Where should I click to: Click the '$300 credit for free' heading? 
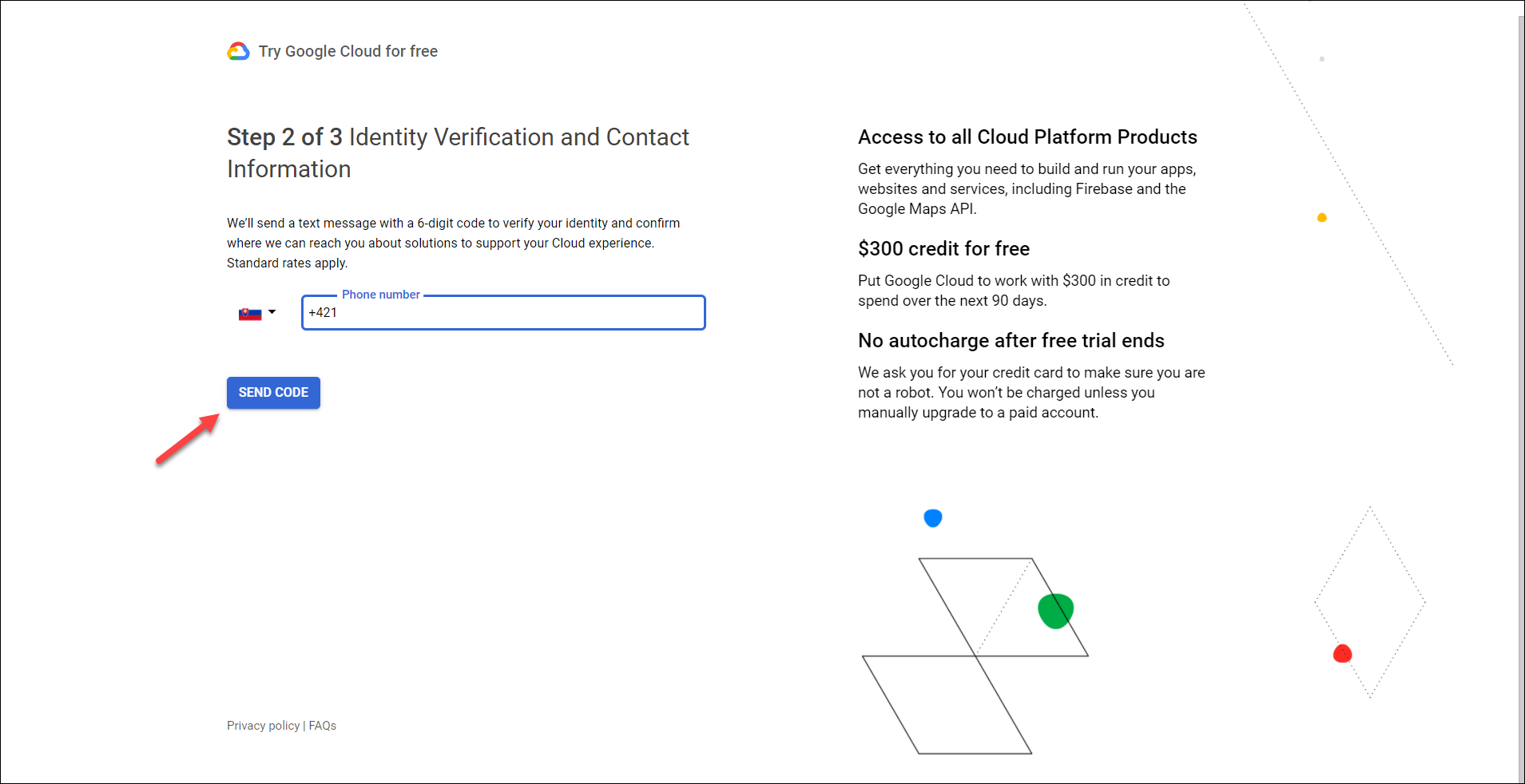tap(943, 249)
